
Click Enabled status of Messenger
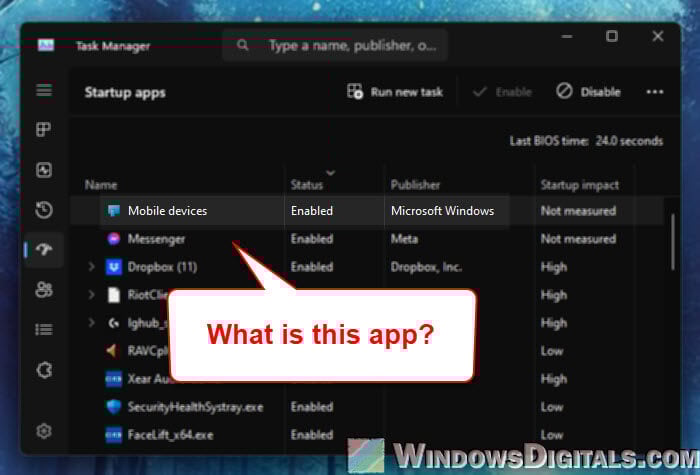(312, 239)
